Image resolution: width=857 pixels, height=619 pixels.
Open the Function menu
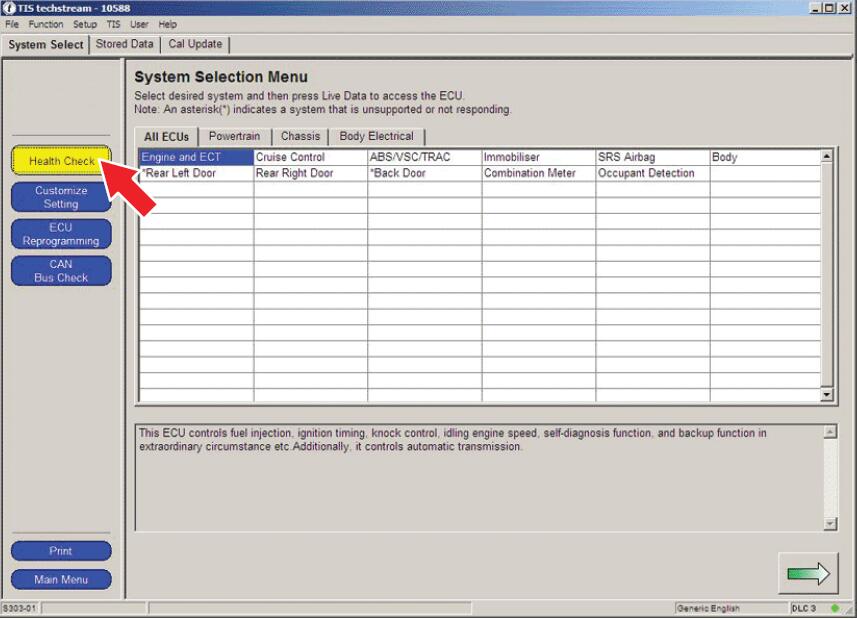[x=46, y=25]
